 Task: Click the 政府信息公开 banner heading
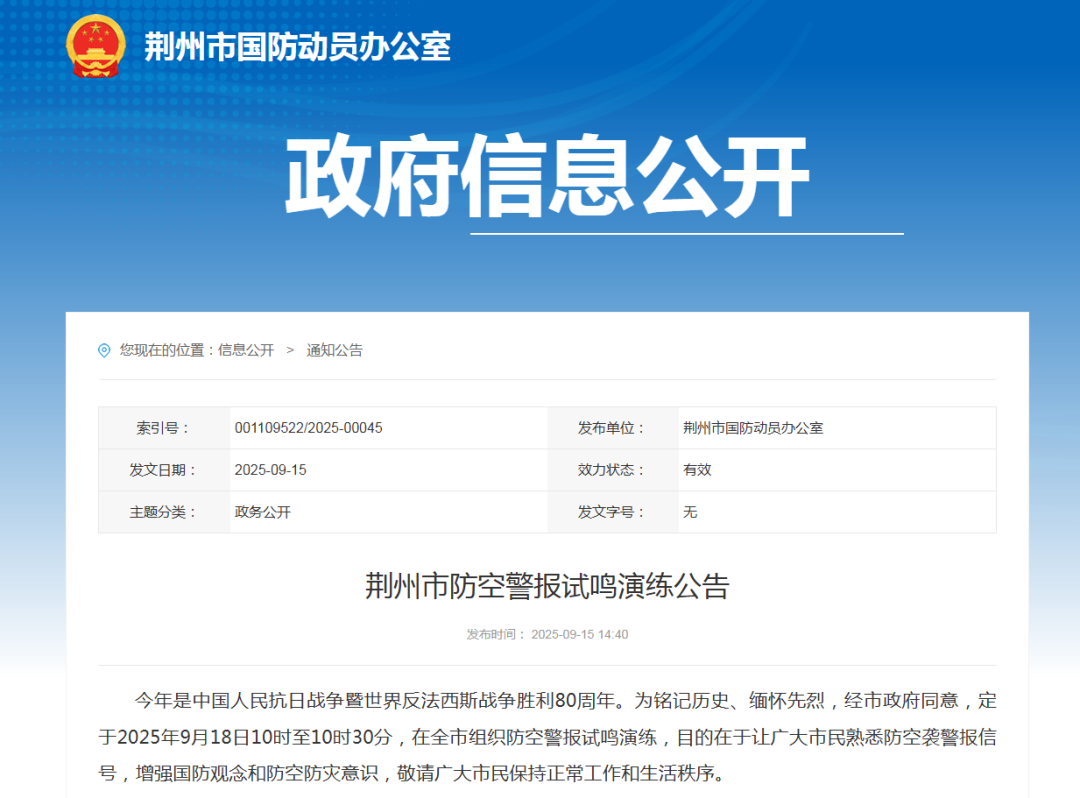tap(546, 178)
